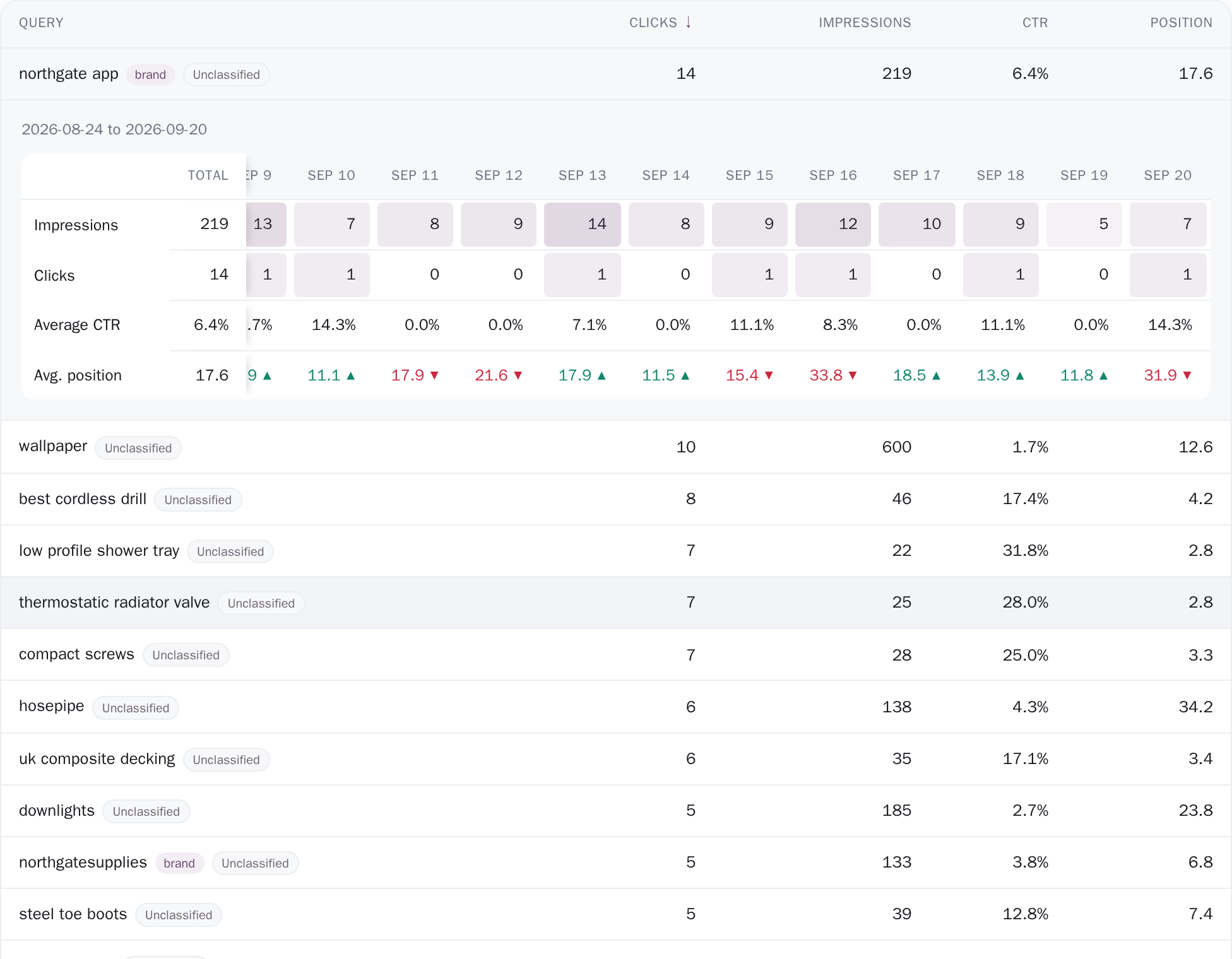This screenshot has height=959, width=1232.
Task: Expand the best cordless drill row
Action: click(616, 498)
